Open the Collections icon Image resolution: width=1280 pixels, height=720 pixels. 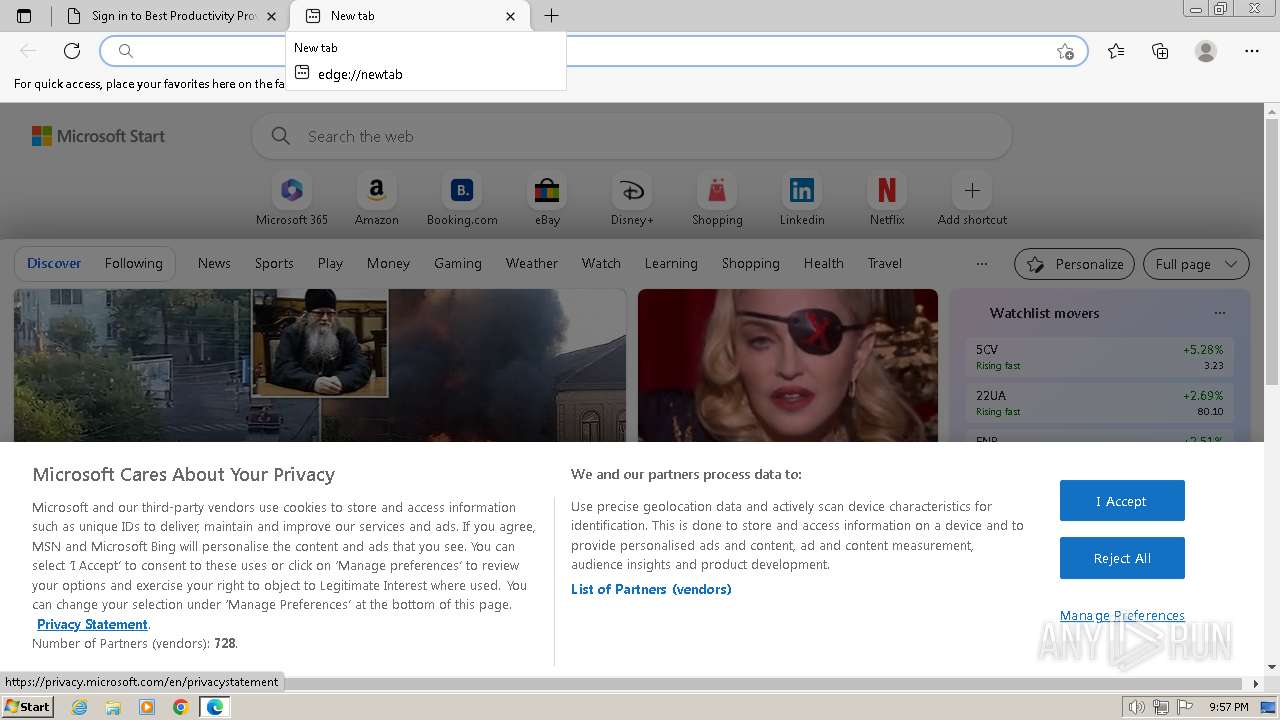coord(1160,51)
